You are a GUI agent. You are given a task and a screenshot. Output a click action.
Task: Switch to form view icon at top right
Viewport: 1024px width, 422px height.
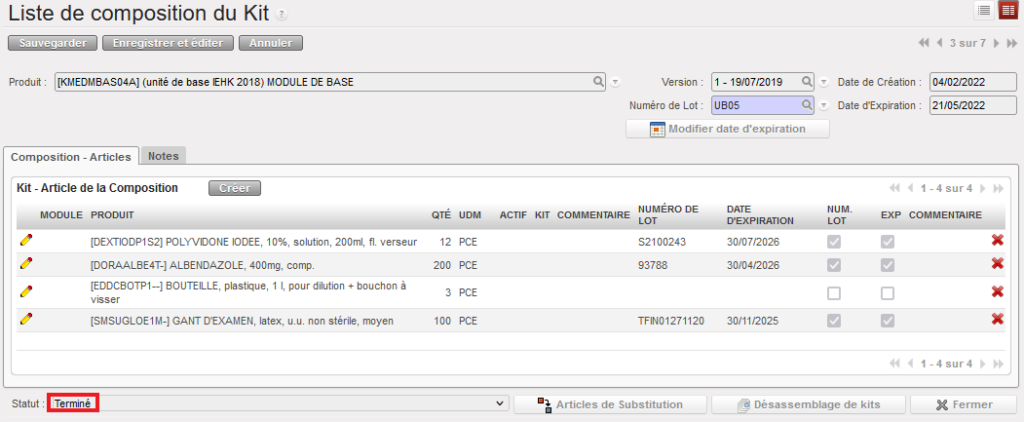pyautogui.click(x=1007, y=10)
